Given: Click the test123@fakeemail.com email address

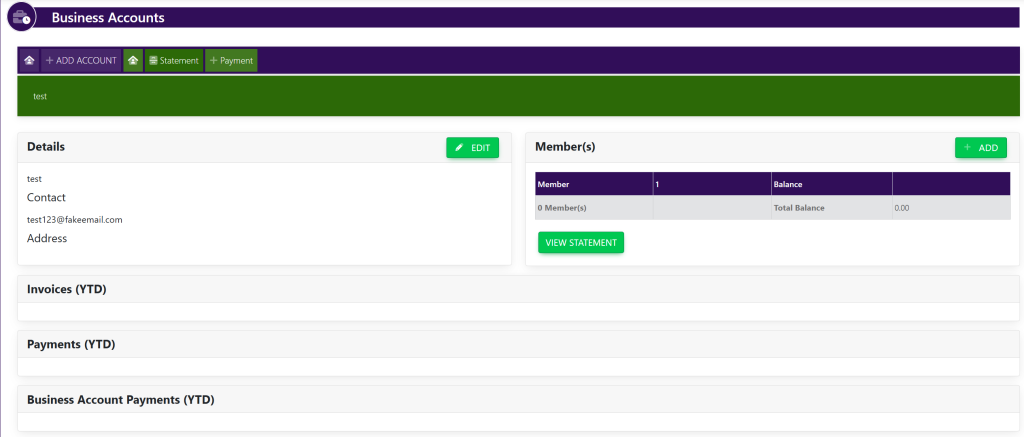Looking at the screenshot, I should click(74, 219).
